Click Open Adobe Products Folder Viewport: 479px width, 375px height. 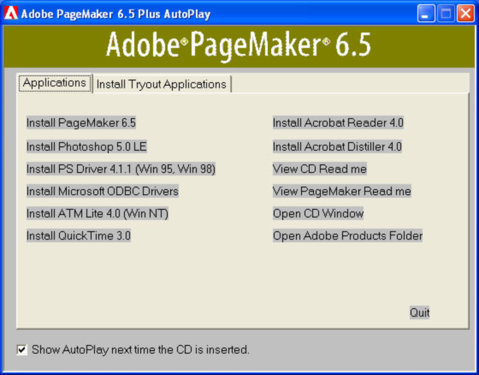click(x=348, y=236)
